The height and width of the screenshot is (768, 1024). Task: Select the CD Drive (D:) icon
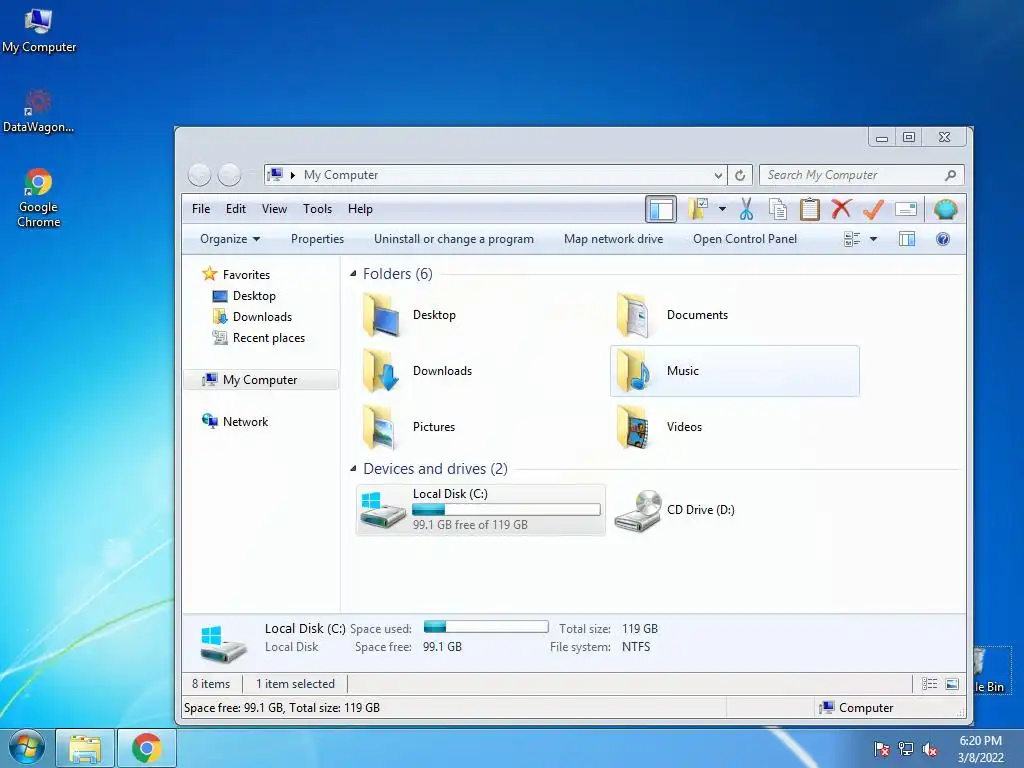click(x=638, y=510)
